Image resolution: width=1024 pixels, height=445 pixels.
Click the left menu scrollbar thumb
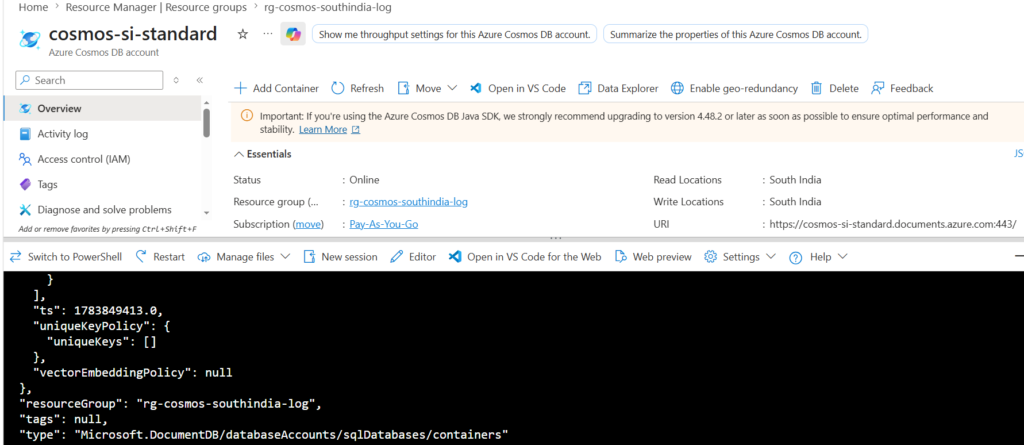click(x=206, y=123)
